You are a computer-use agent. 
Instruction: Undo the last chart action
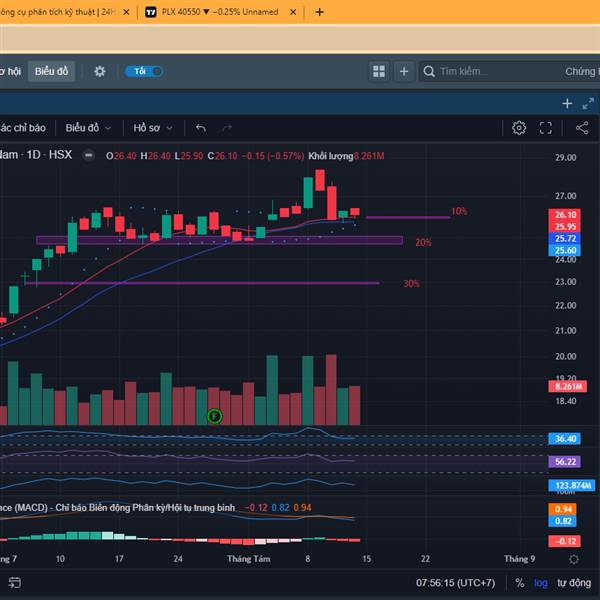tap(201, 128)
